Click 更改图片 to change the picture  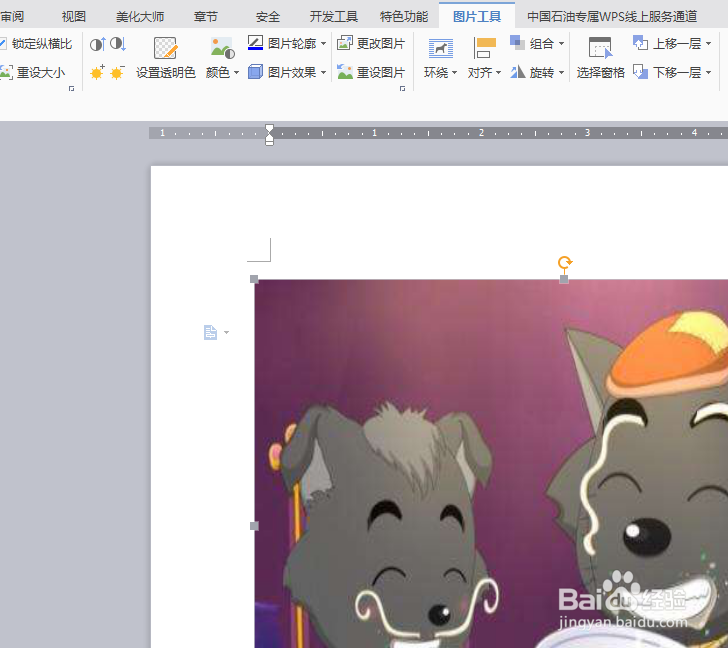click(371, 43)
